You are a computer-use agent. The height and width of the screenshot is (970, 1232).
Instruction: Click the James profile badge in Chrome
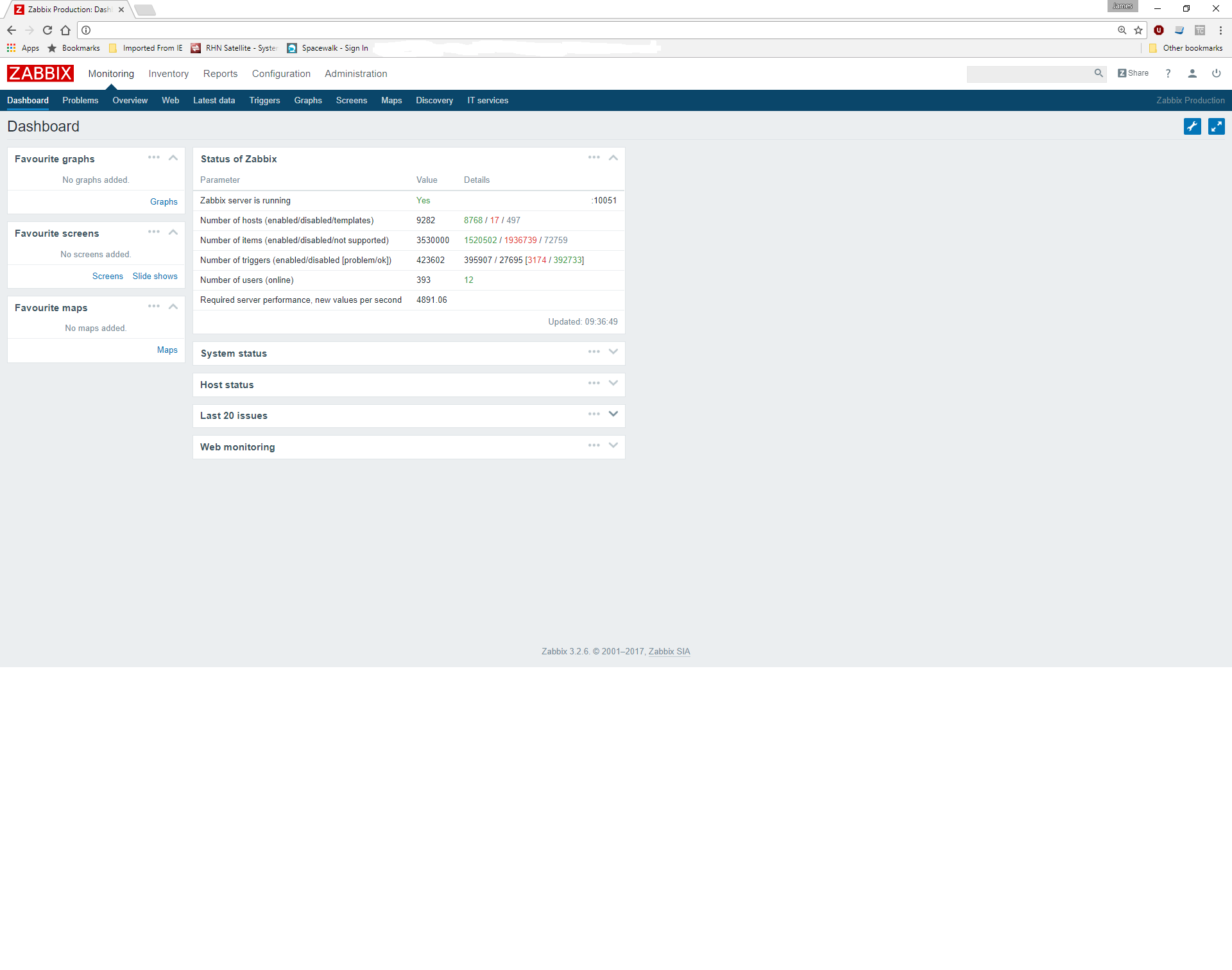(1122, 6)
